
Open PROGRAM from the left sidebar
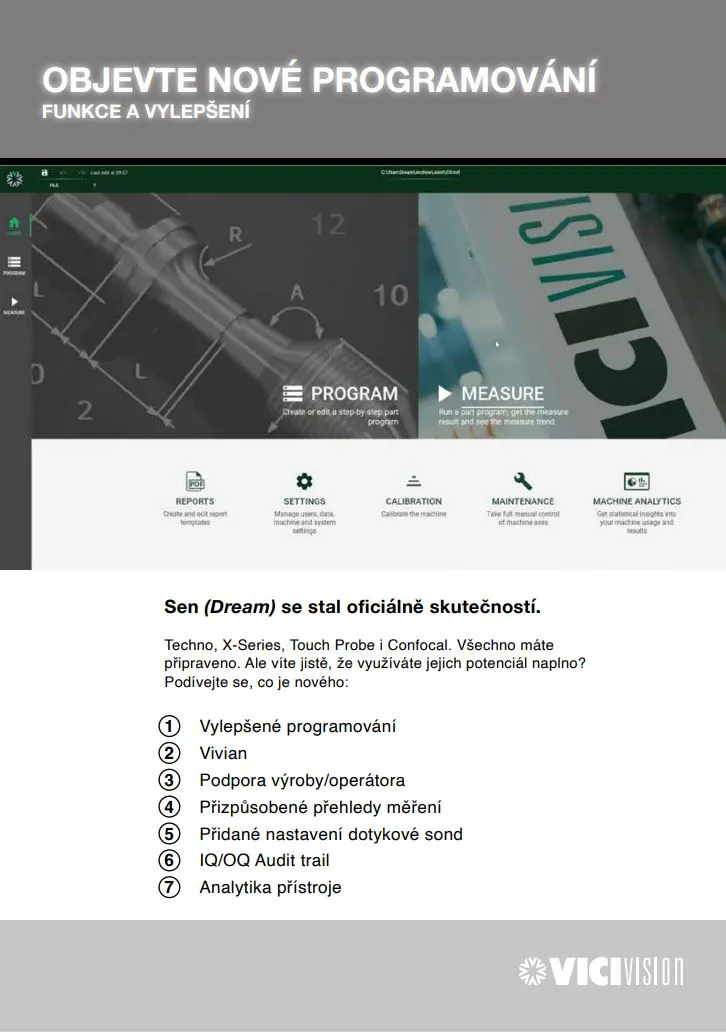click(14, 265)
